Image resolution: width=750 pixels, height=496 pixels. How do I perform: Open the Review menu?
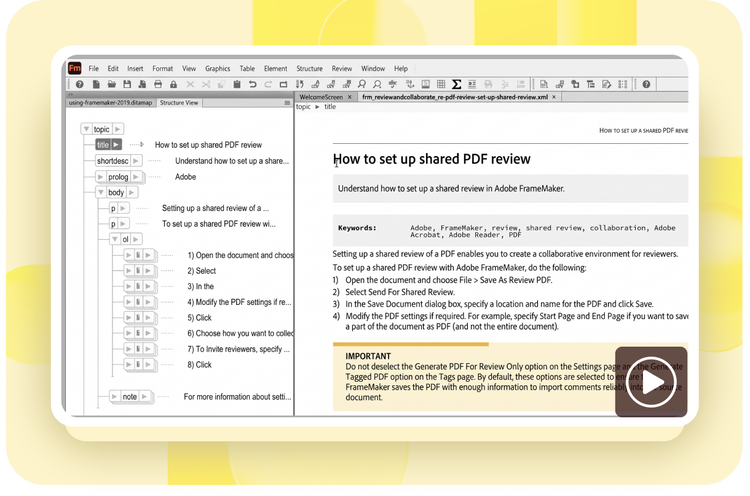click(342, 68)
